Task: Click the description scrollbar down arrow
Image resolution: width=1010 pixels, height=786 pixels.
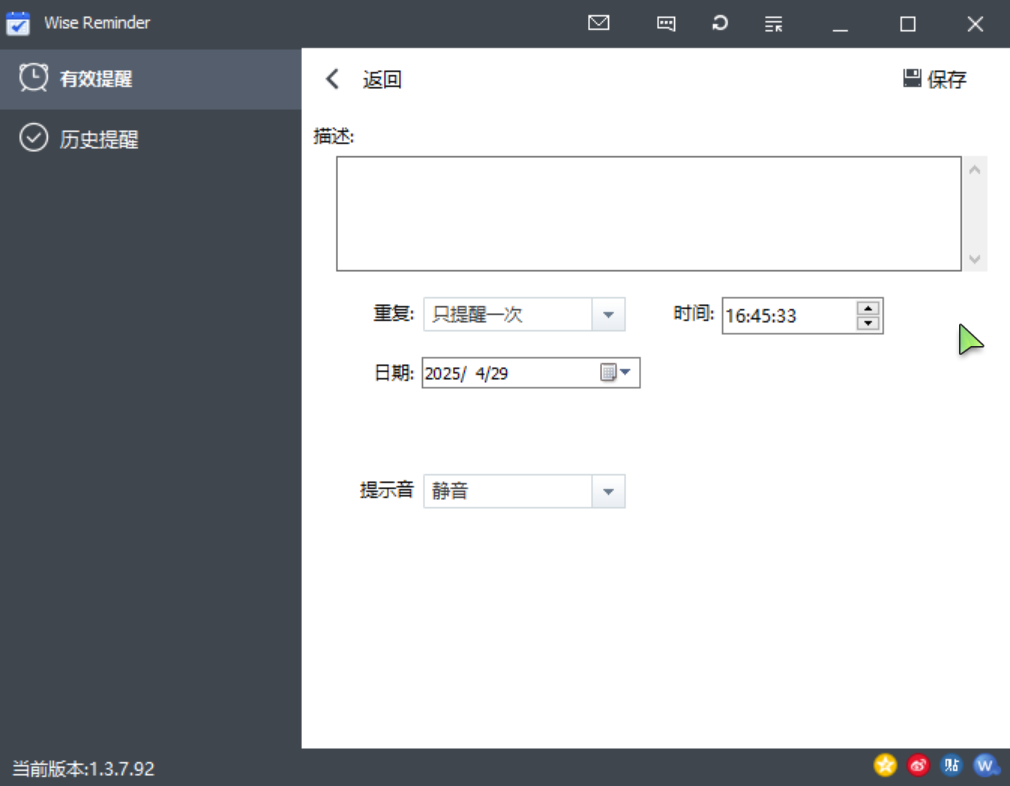Action: pos(975,258)
